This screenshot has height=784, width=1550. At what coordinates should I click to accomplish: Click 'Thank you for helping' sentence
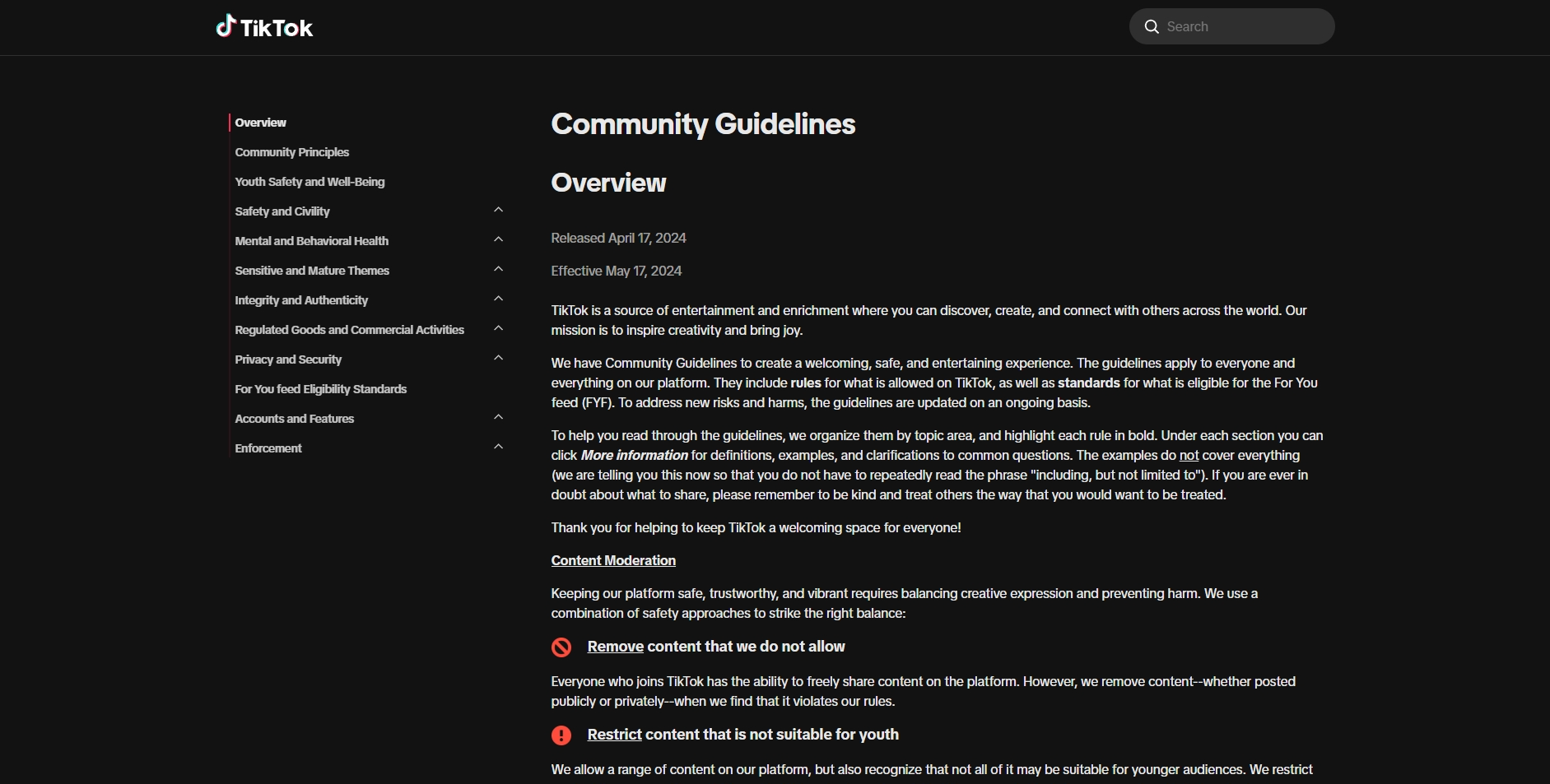click(756, 527)
